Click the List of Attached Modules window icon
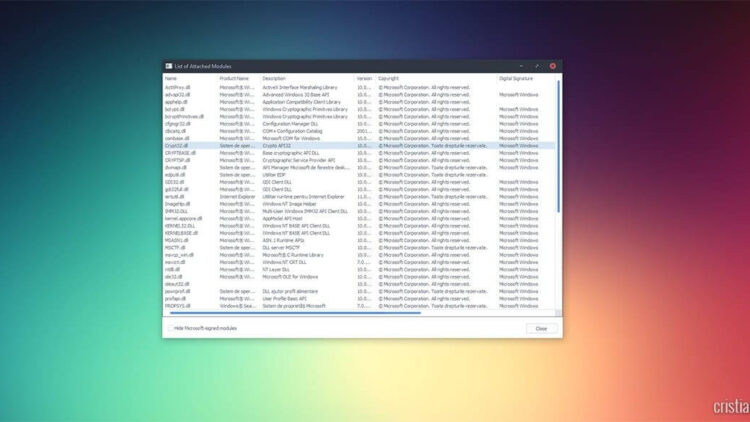Image resolution: width=750 pixels, height=422 pixels. point(168,66)
